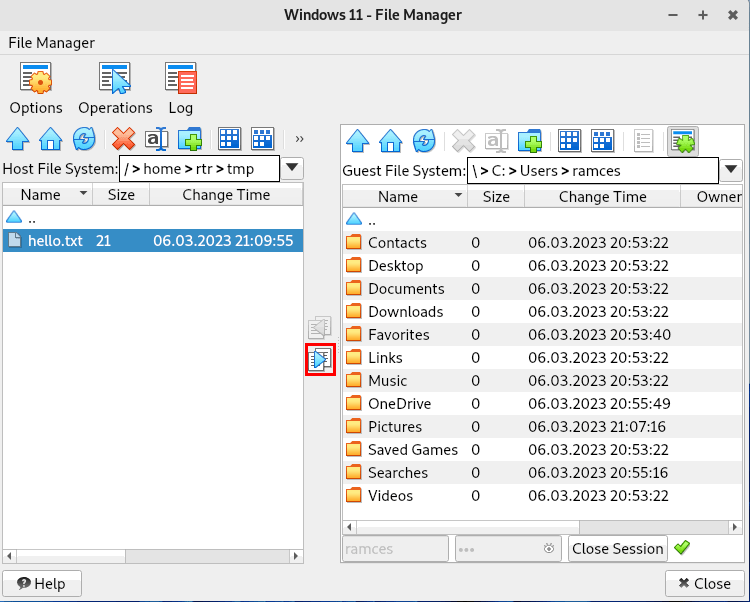Refresh the host file system pane
Screen dimensions: 750x602
(84, 139)
